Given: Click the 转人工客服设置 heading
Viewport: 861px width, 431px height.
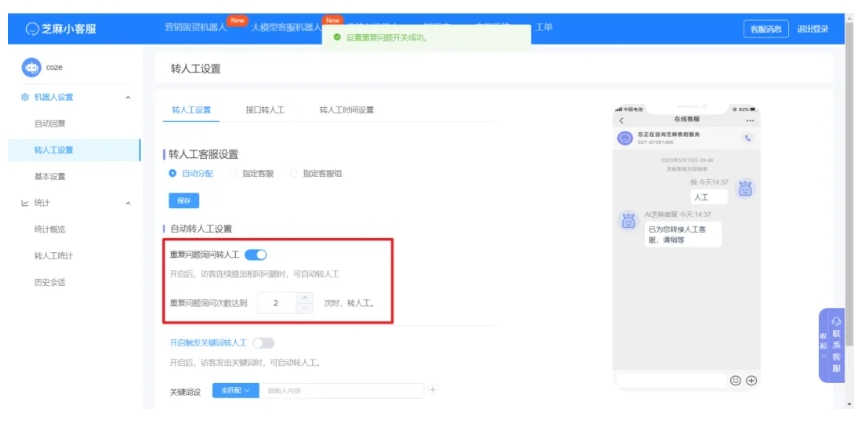Looking at the screenshot, I should coord(203,154).
